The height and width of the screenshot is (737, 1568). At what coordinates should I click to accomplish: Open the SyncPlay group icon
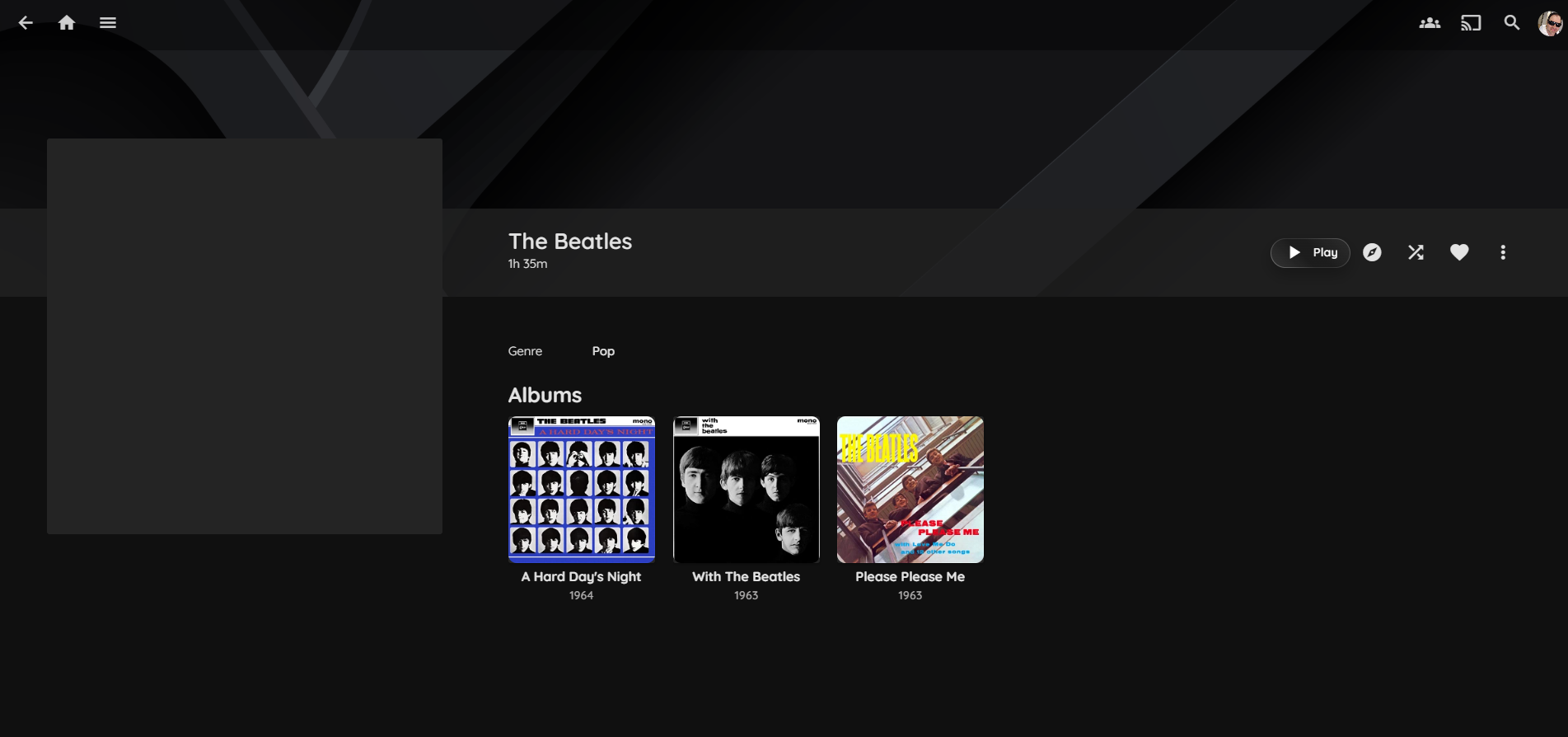point(1430,23)
